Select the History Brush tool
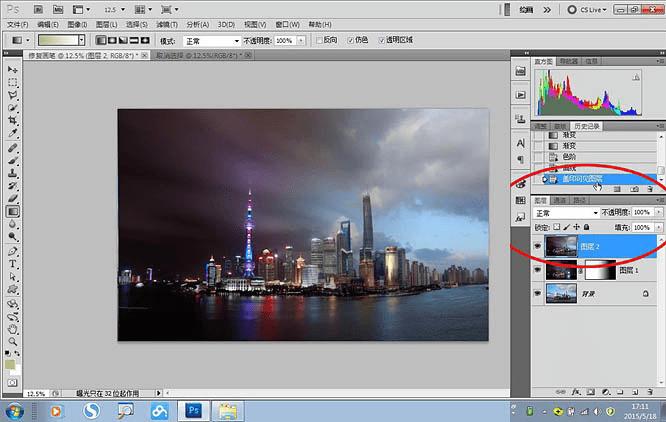Screen dimensions: 666x422 13,186
